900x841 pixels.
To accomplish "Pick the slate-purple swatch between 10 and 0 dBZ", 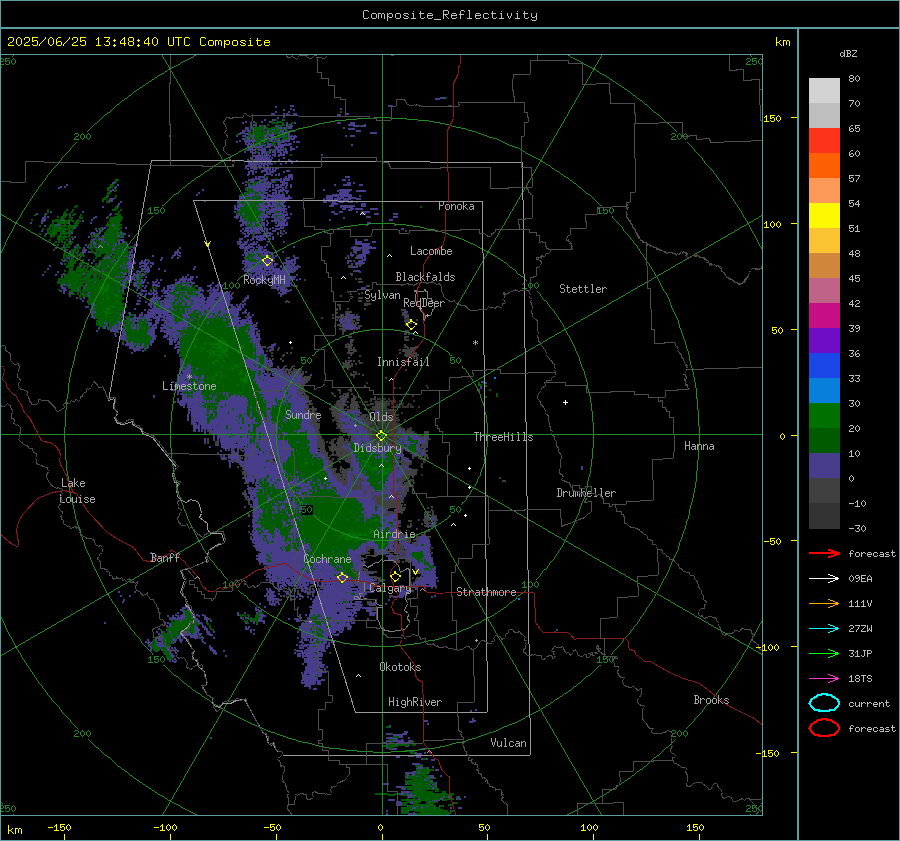I will click(824, 466).
